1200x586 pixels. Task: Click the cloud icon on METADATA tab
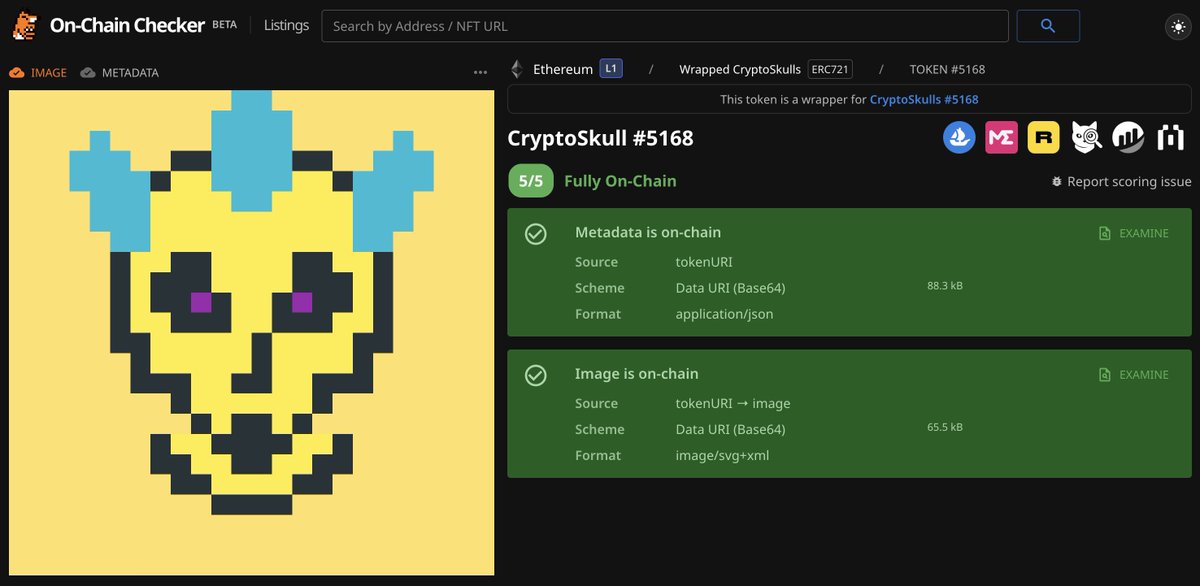(88, 73)
